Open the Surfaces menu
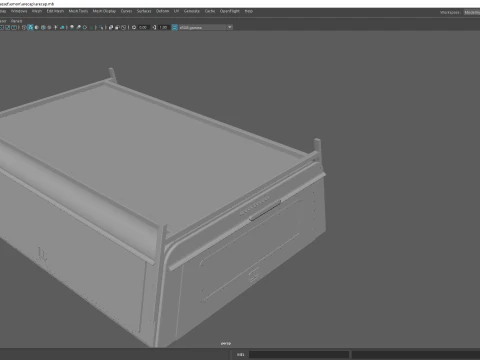The image size is (480, 360). (x=144, y=11)
